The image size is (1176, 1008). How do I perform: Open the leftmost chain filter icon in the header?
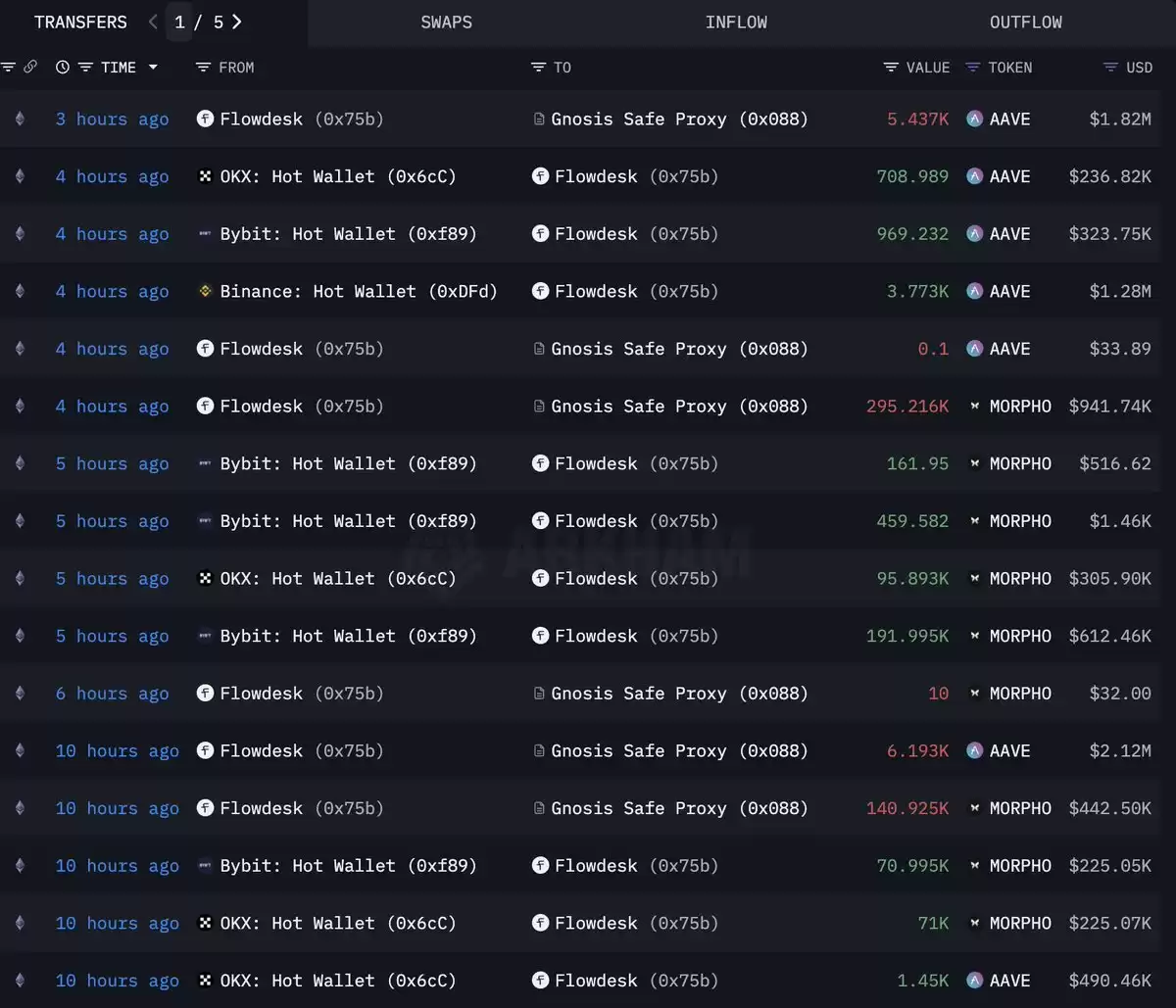9,67
